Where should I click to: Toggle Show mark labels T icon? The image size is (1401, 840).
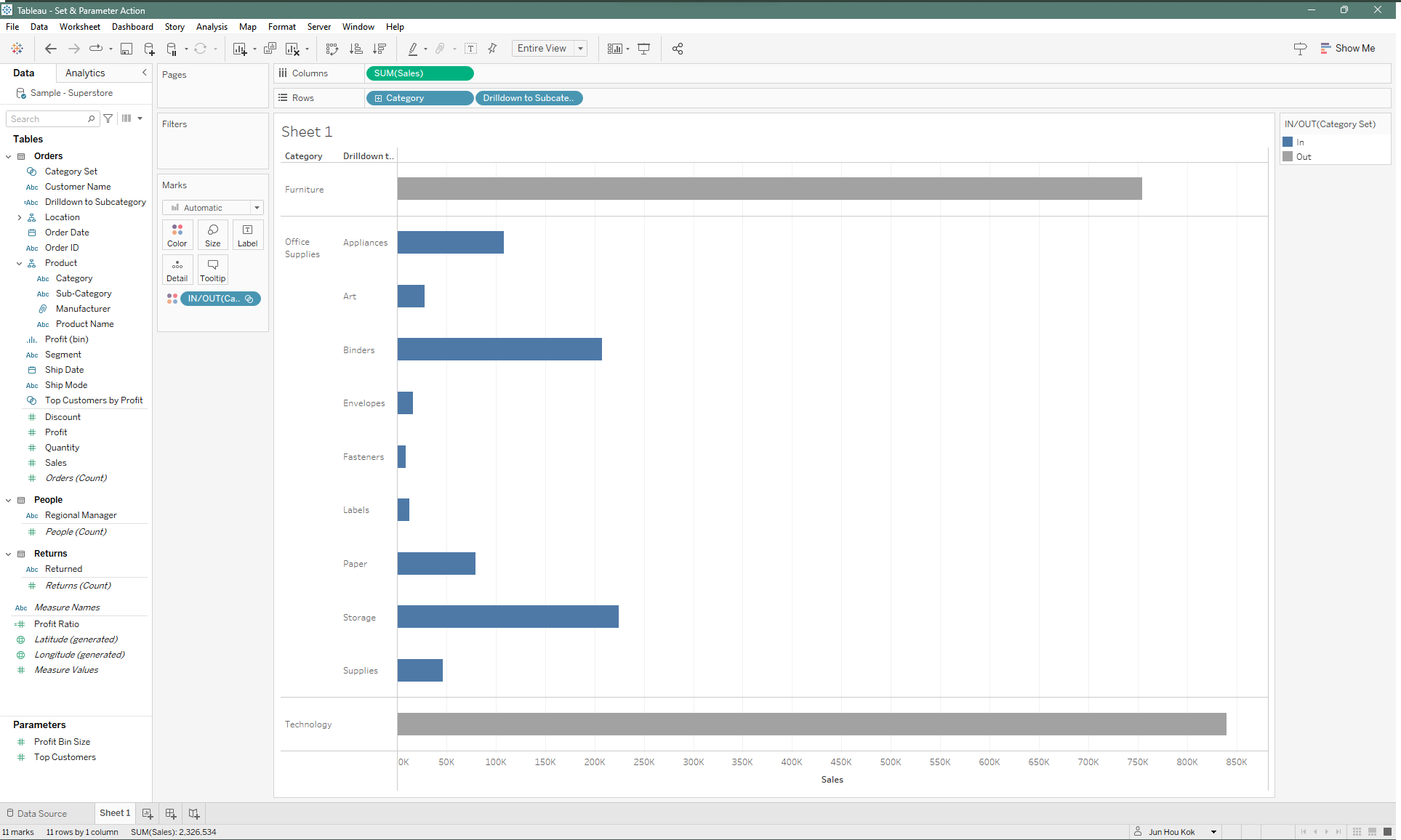pyautogui.click(x=471, y=49)
